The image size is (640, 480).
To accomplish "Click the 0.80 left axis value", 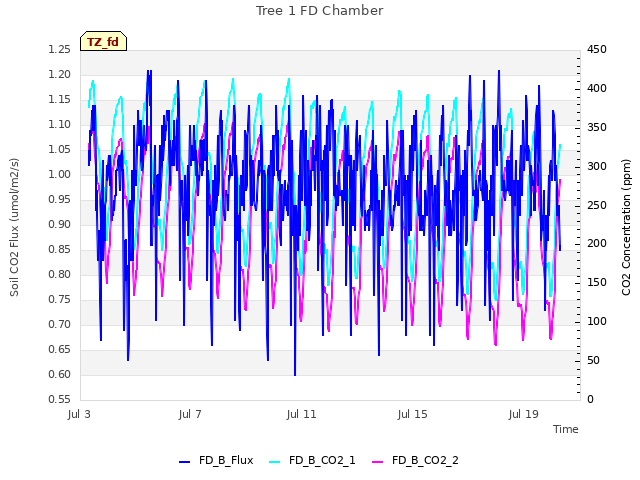I will 60,274.
